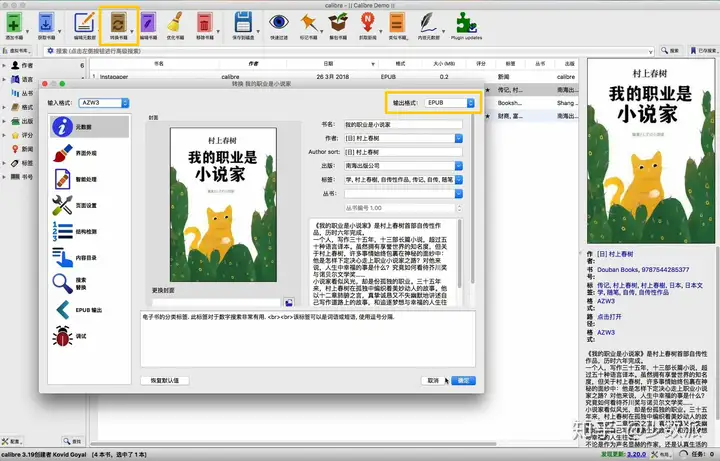Expand the Authors category in tag browser
Image resolution: width=720 pixels, height=461 pixels.
pos(4,65)
